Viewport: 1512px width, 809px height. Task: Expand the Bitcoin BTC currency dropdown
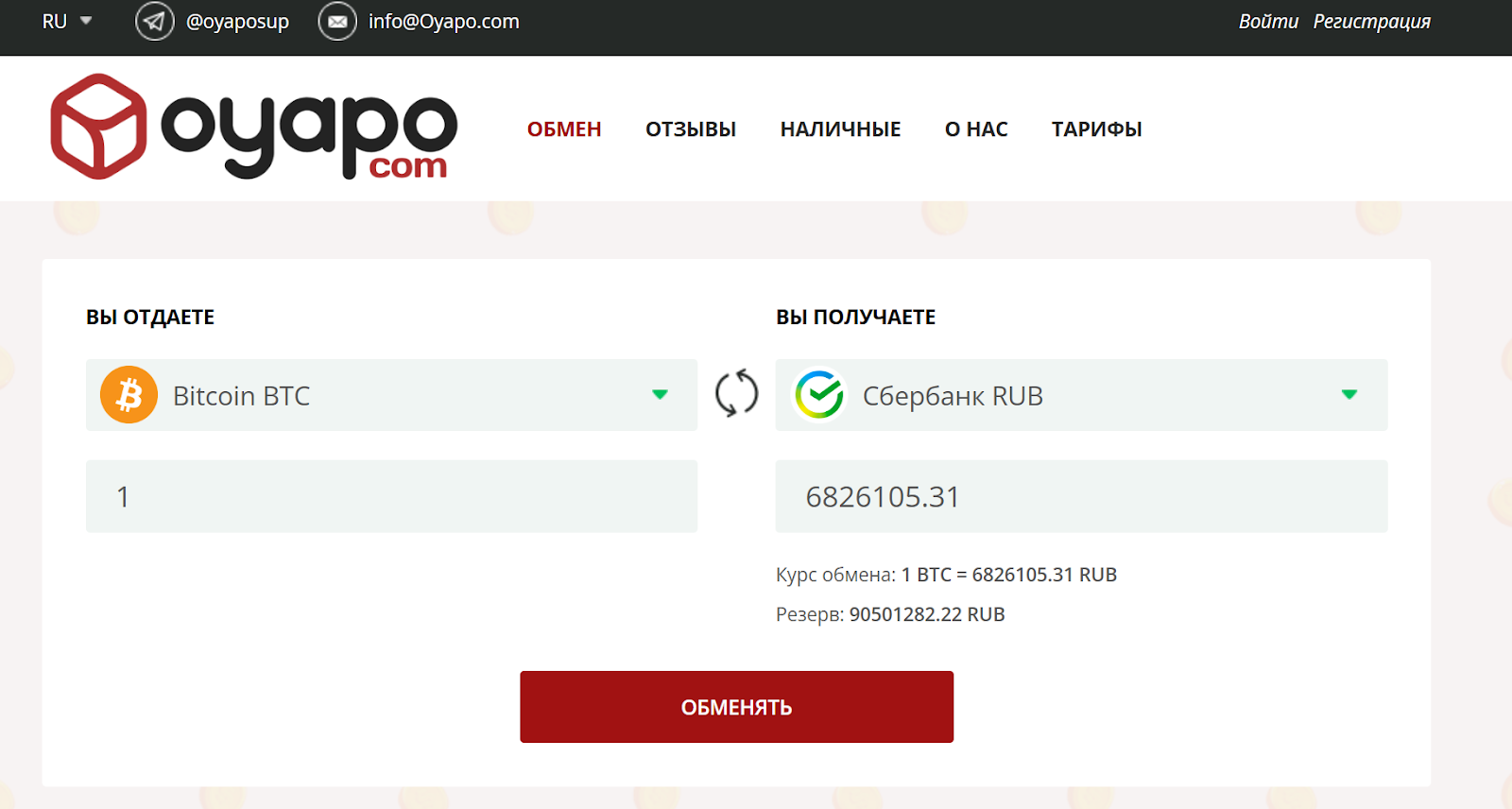tap(660, 395)
